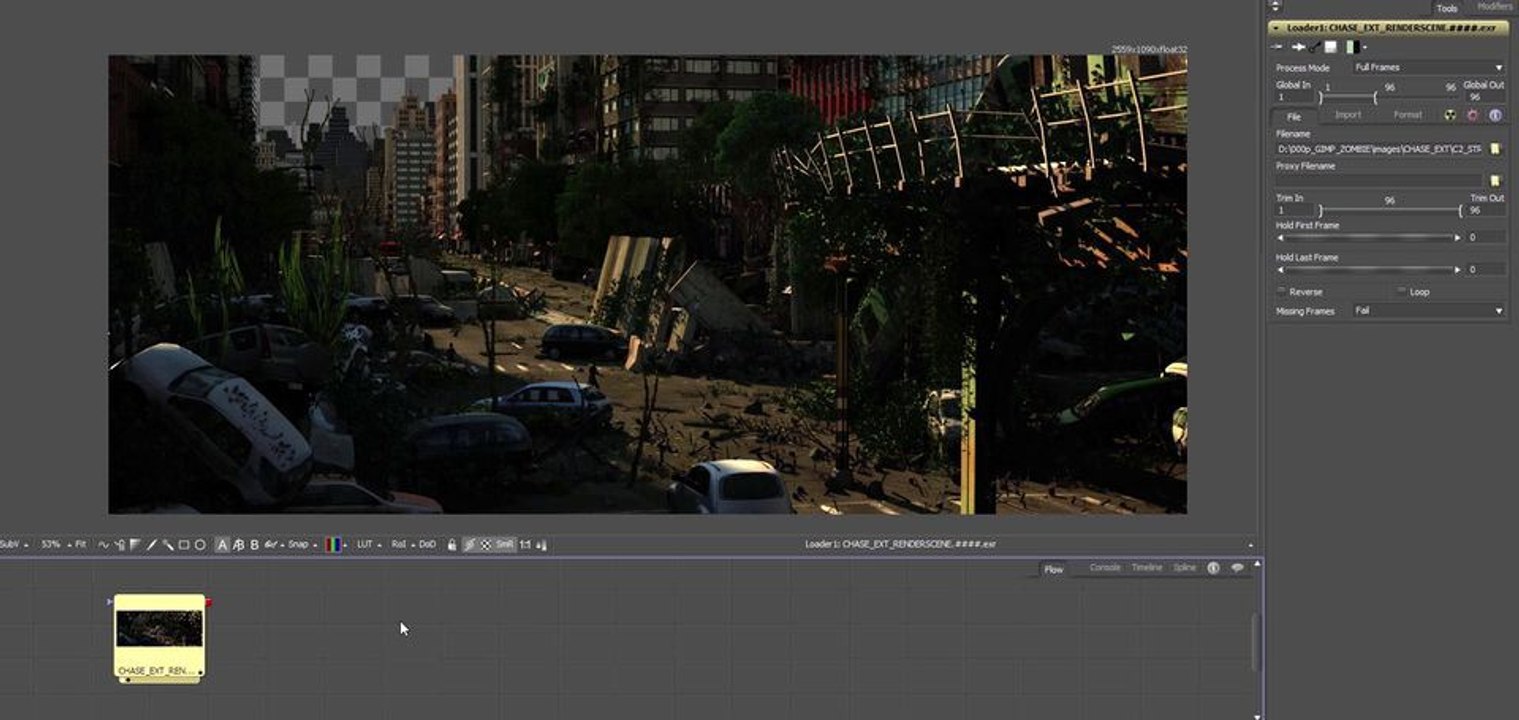
Task: Toggle the checkerboard transparency icon
Action: [486, 545]
